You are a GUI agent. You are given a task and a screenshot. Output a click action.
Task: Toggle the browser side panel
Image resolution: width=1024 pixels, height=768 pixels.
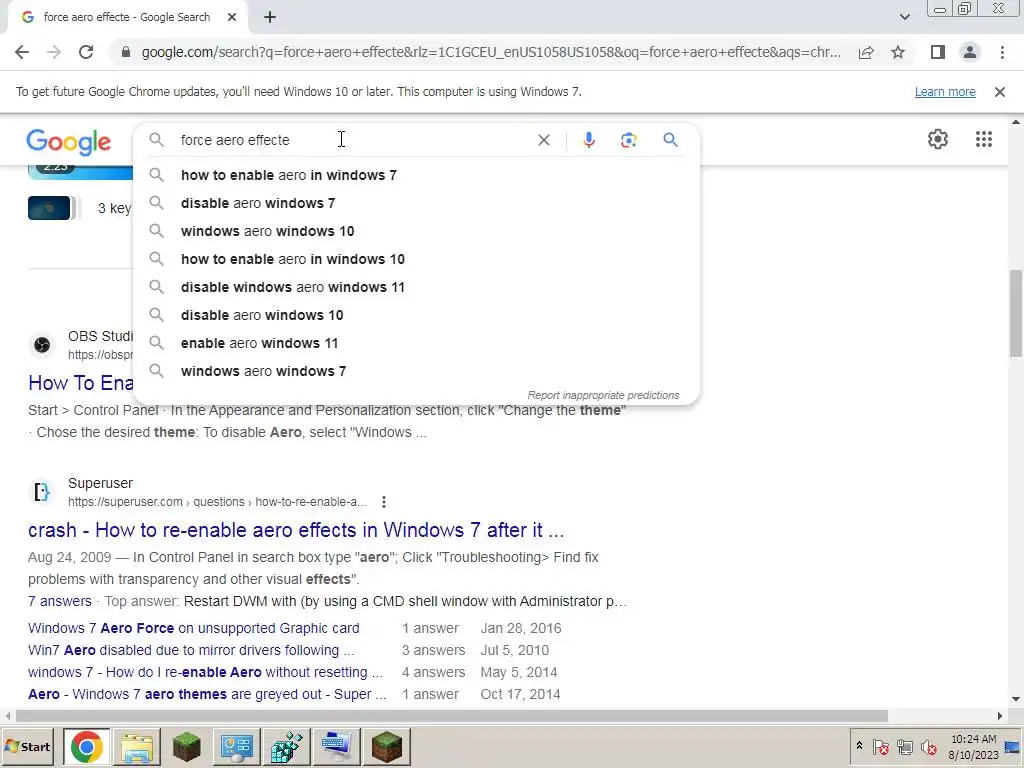tap(938, 52)
